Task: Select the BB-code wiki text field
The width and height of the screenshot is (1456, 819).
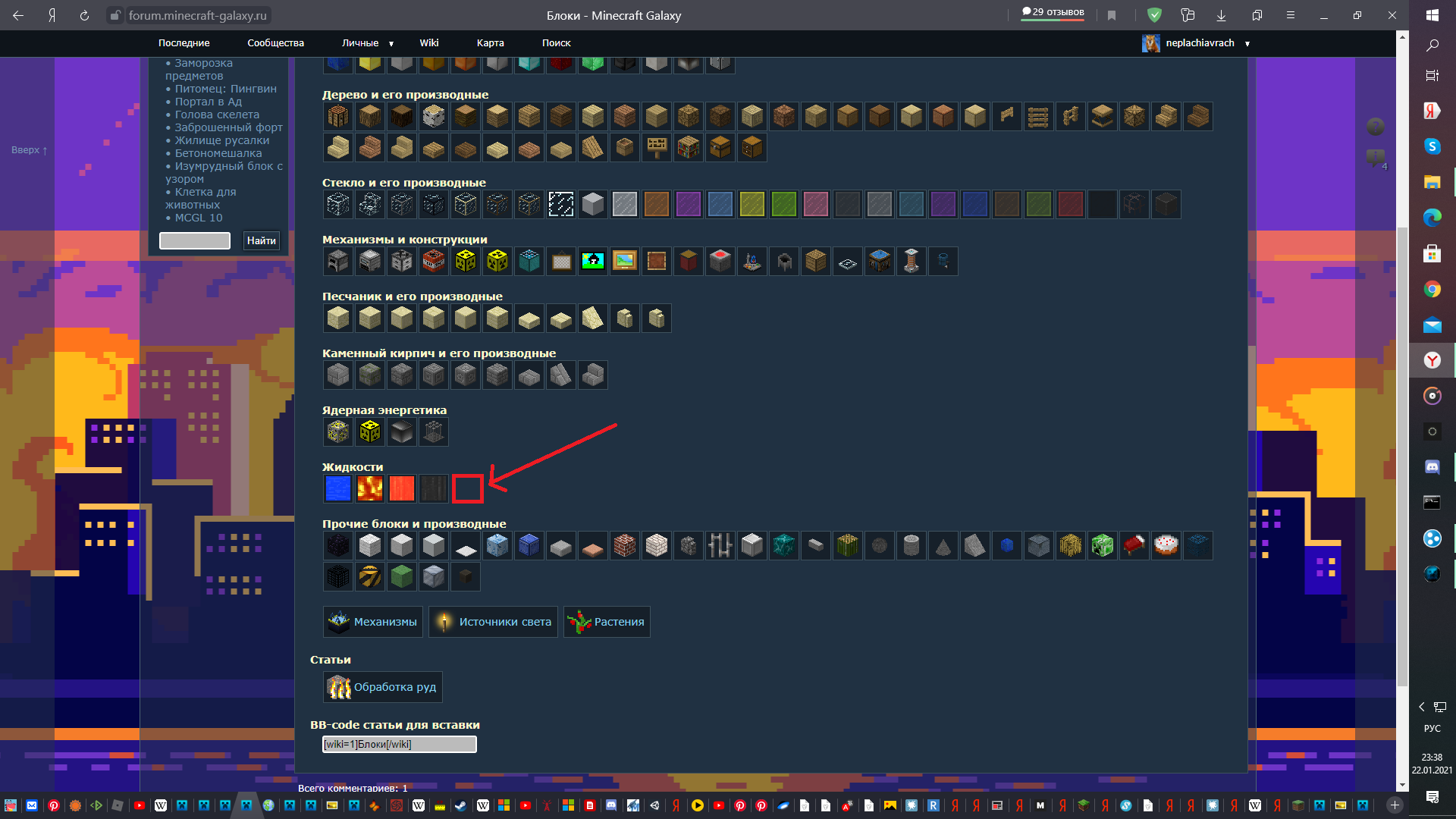Action: tap(400, 745)
